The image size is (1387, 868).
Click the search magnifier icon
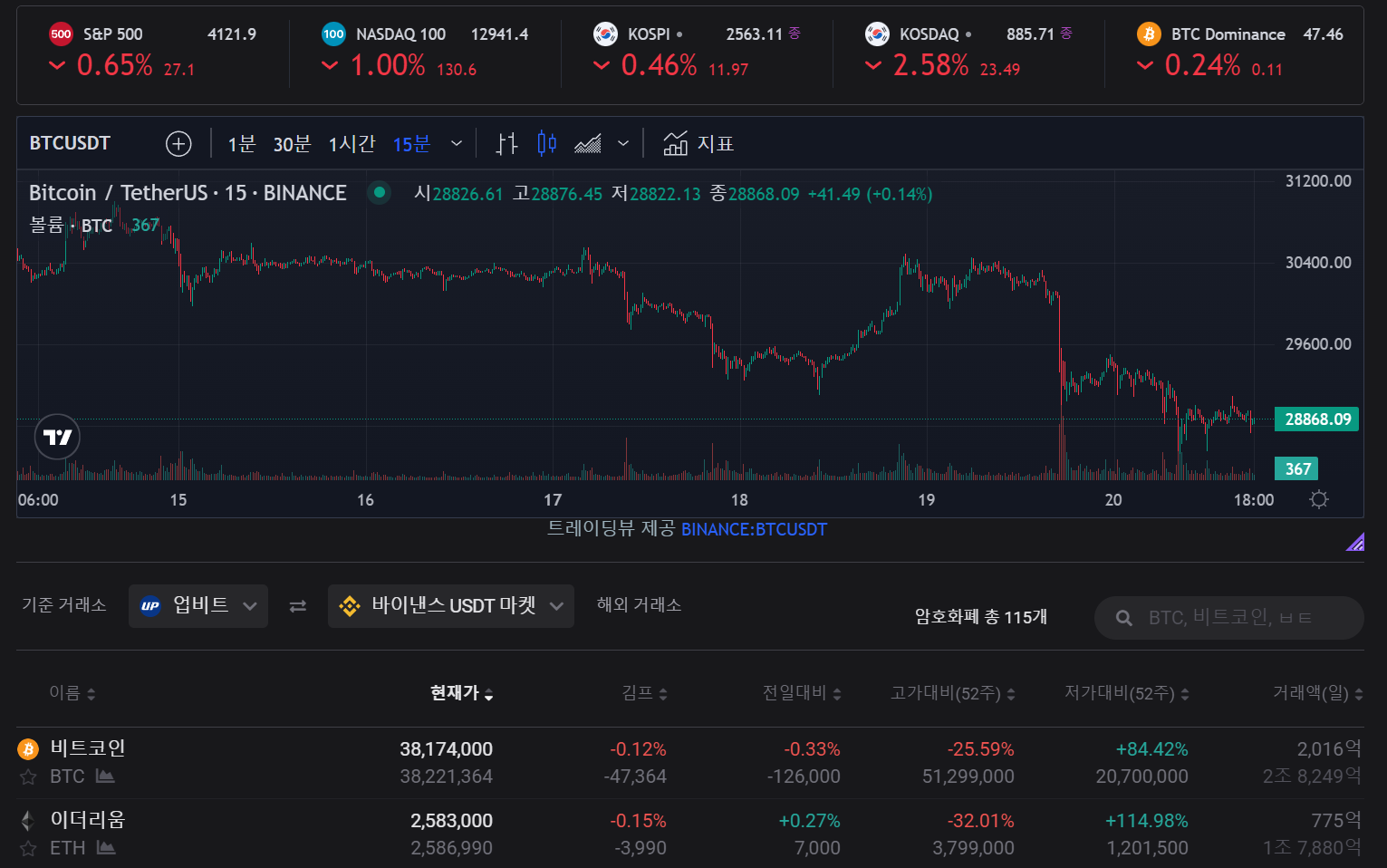pyautogui.click(x=1124, y=618)
